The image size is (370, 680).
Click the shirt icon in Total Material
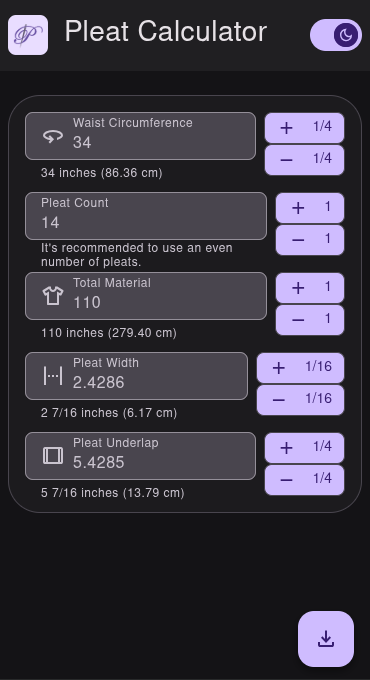[53, 296]
